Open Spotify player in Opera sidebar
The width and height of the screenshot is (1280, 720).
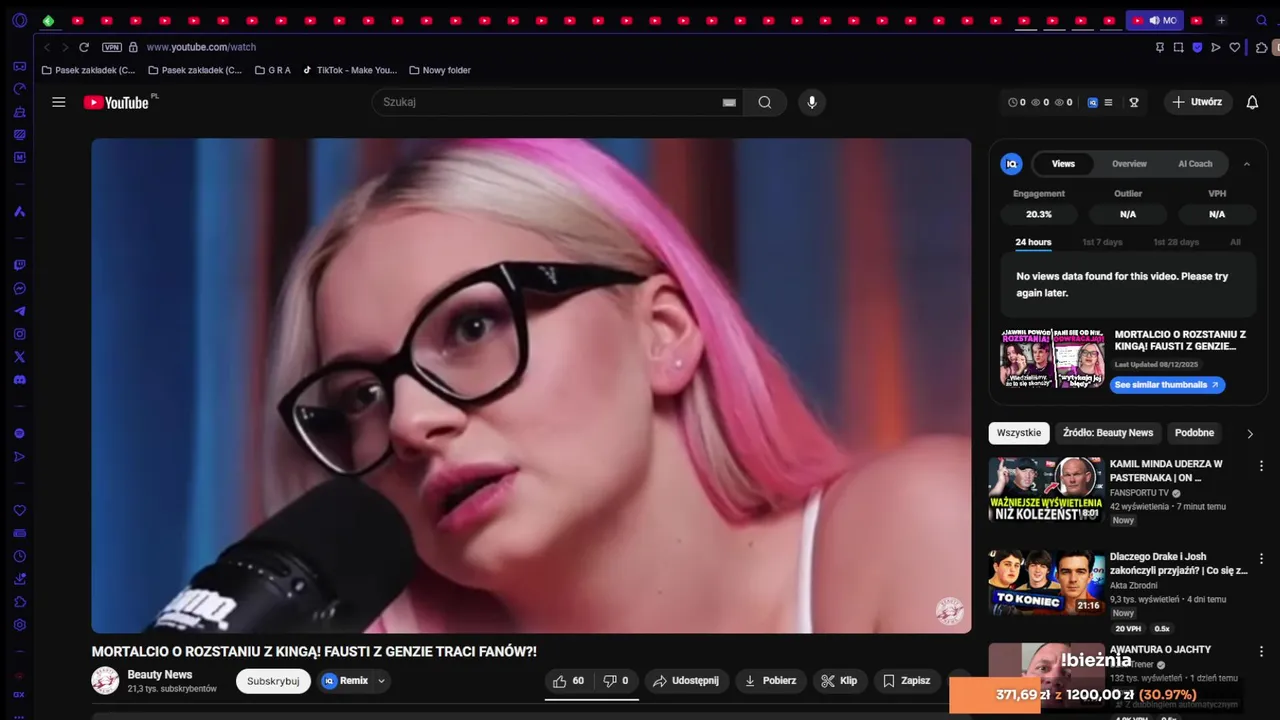pos(19,433)
